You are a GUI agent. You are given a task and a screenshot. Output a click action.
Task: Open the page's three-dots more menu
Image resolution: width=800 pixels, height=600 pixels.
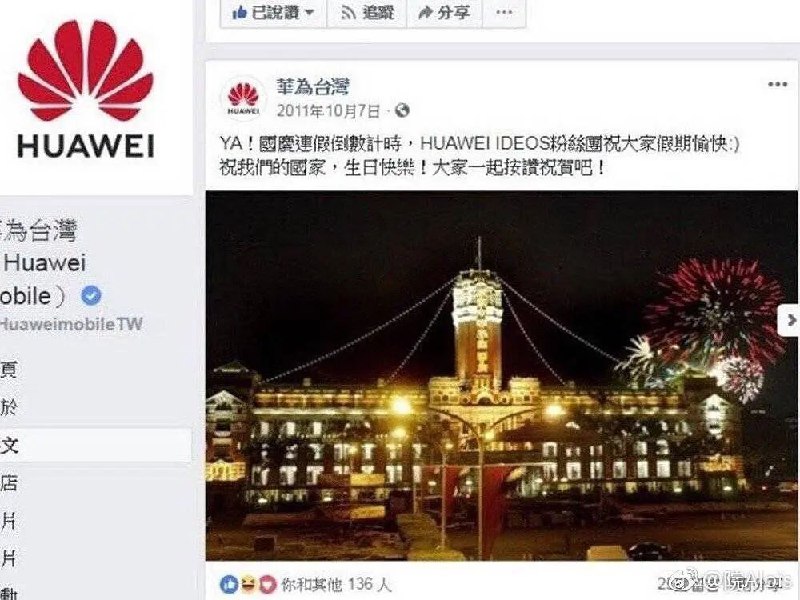504,13
